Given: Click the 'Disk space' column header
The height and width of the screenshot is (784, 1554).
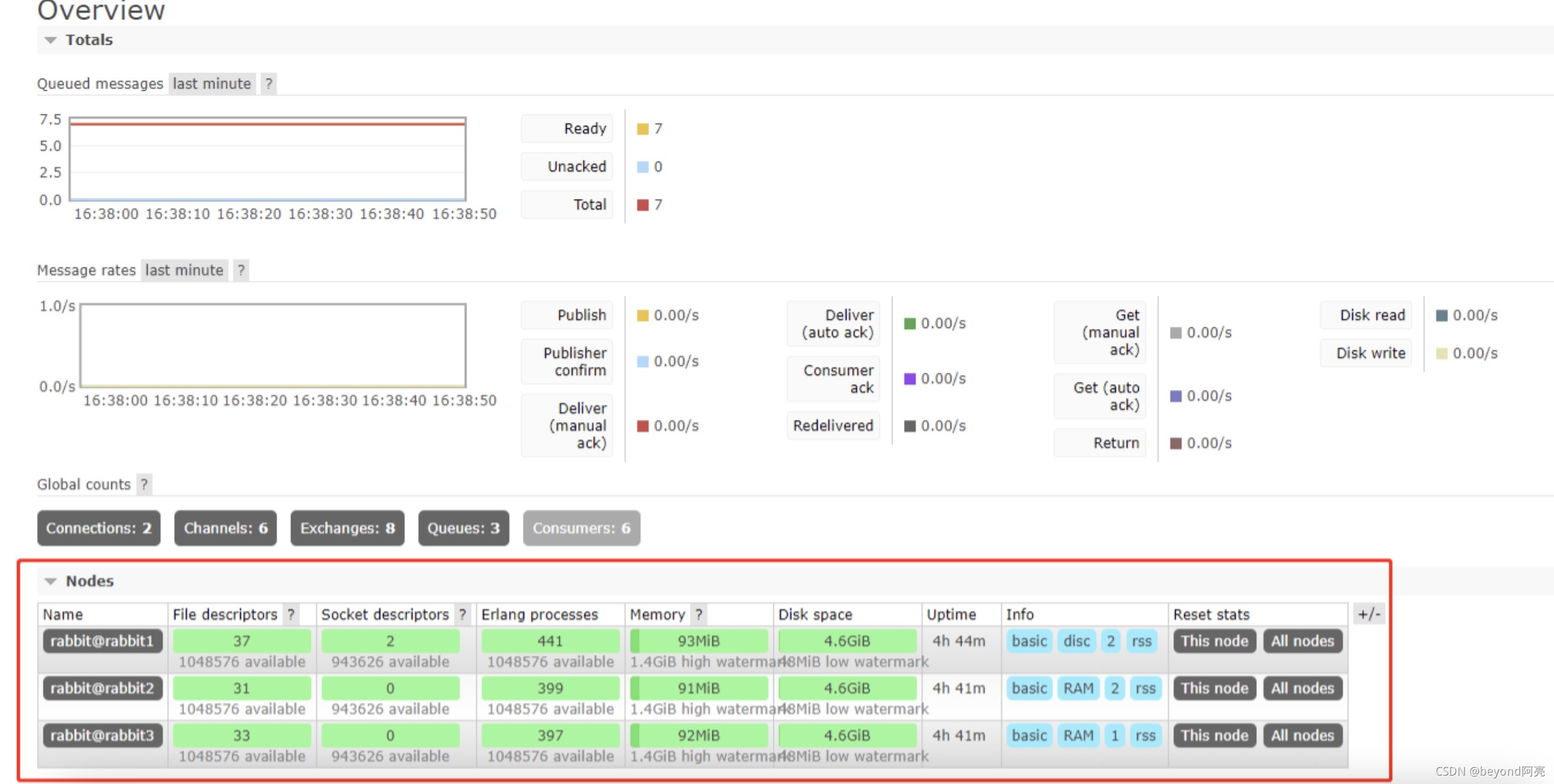Looking at the screenshot, I should point(815,615).
